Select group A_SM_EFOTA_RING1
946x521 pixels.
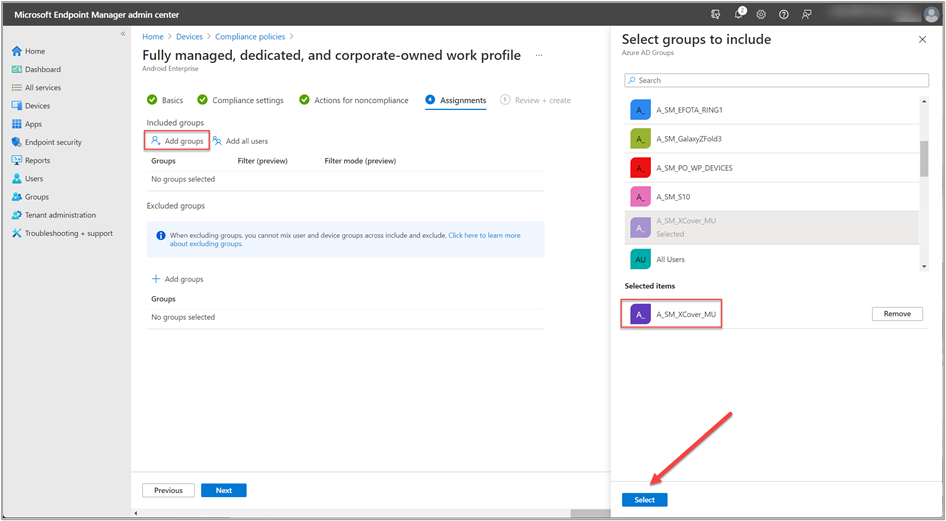coord(772,110)
